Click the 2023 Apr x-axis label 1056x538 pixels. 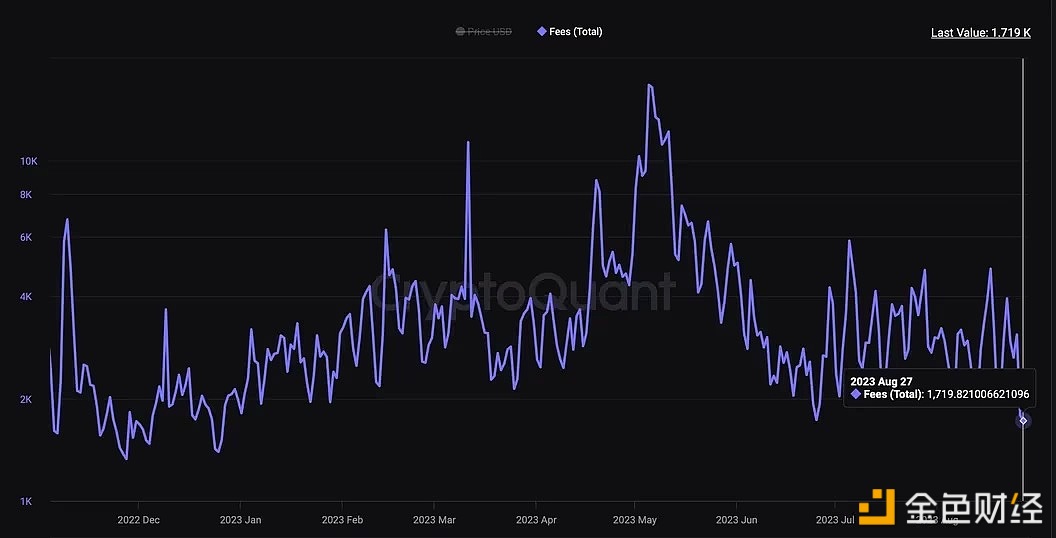click(536, 520)
